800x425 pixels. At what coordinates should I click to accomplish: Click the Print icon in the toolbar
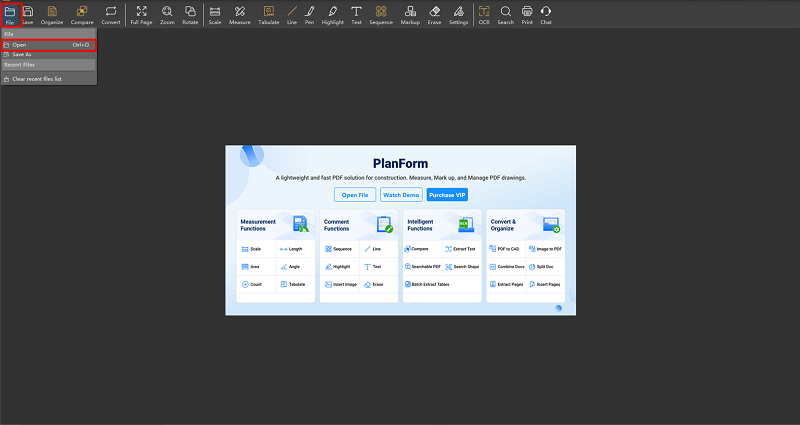pyautogui.click(x=527, y=15)
